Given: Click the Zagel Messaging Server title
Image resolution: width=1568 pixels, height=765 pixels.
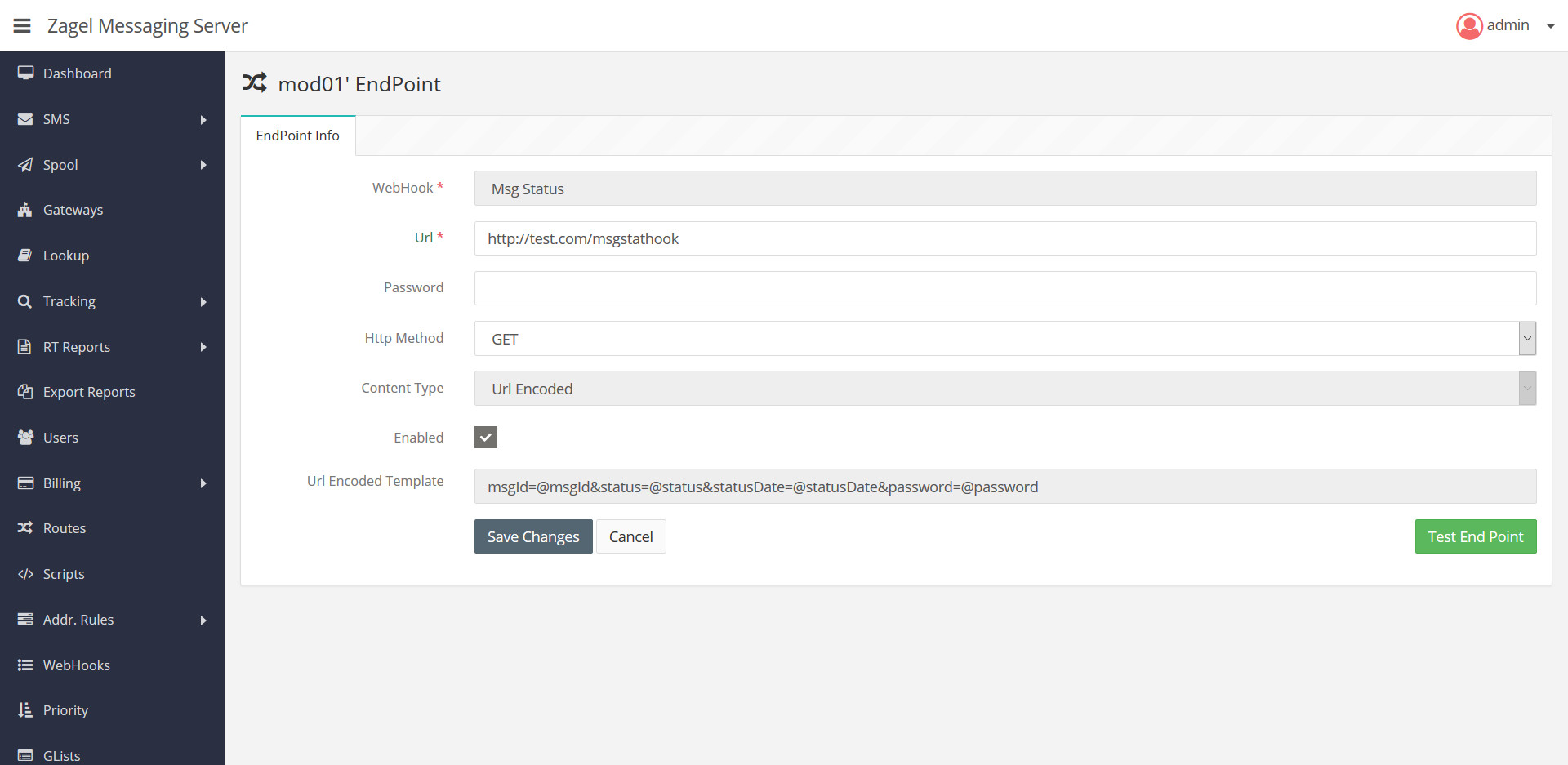Looking at the screenshot, I should click(x=148, y=26).
